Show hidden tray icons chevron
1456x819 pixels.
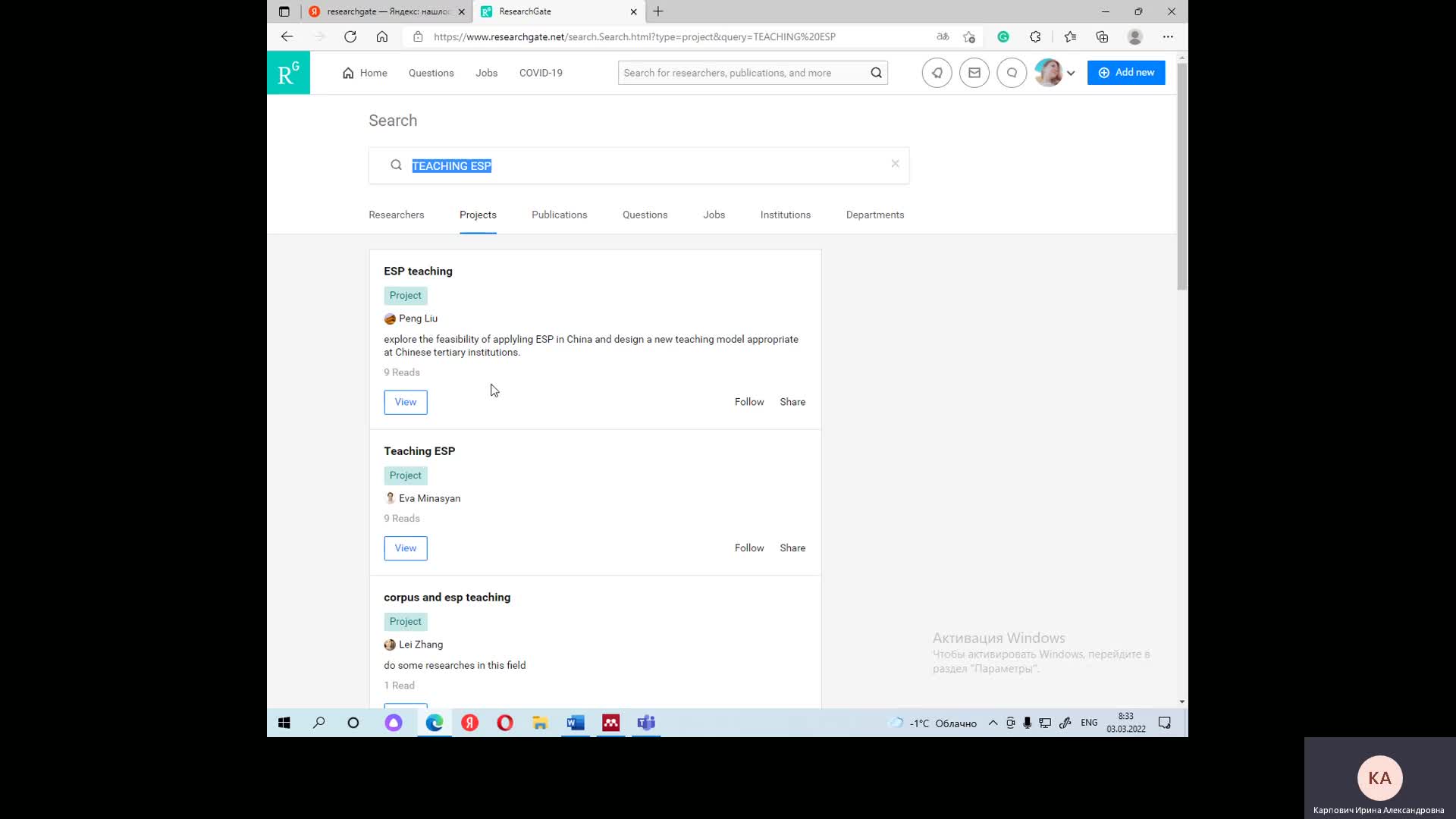[x=992, y=723]
